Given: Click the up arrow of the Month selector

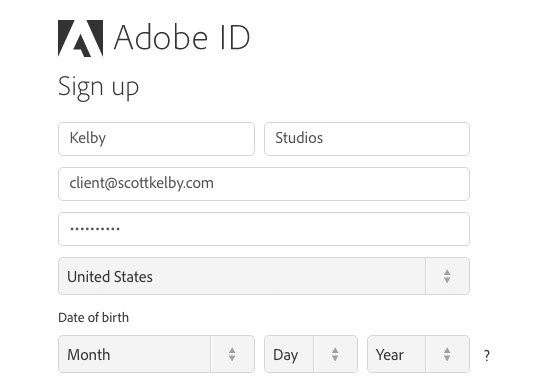Looking at the screenshot, I should [x=232, y=350].
